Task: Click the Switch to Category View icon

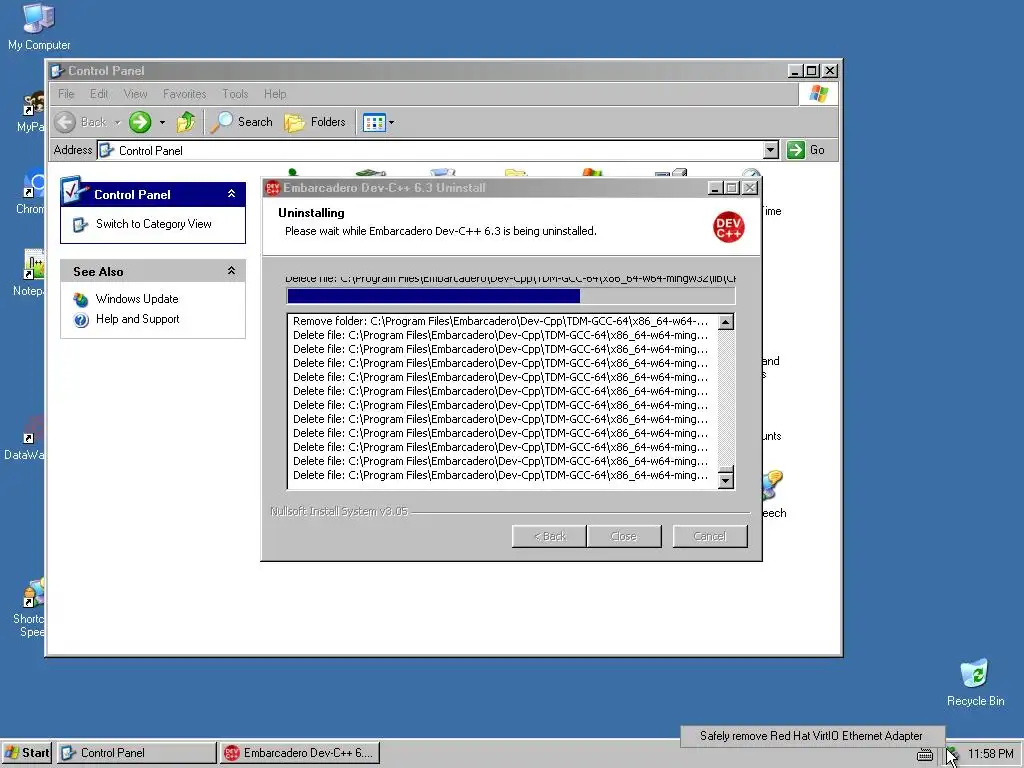Action: pyautogui.click(x=80, y=225)
